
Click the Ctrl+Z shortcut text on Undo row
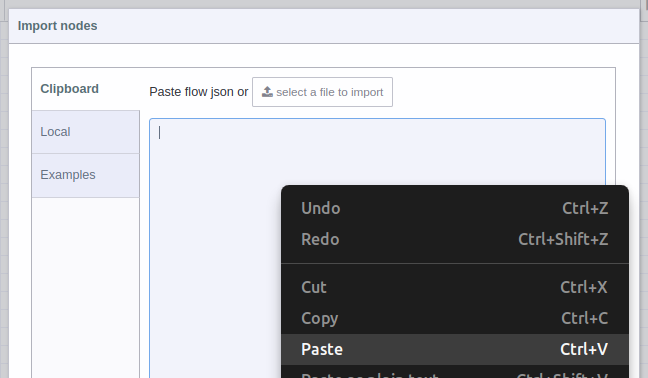[585, 208]
